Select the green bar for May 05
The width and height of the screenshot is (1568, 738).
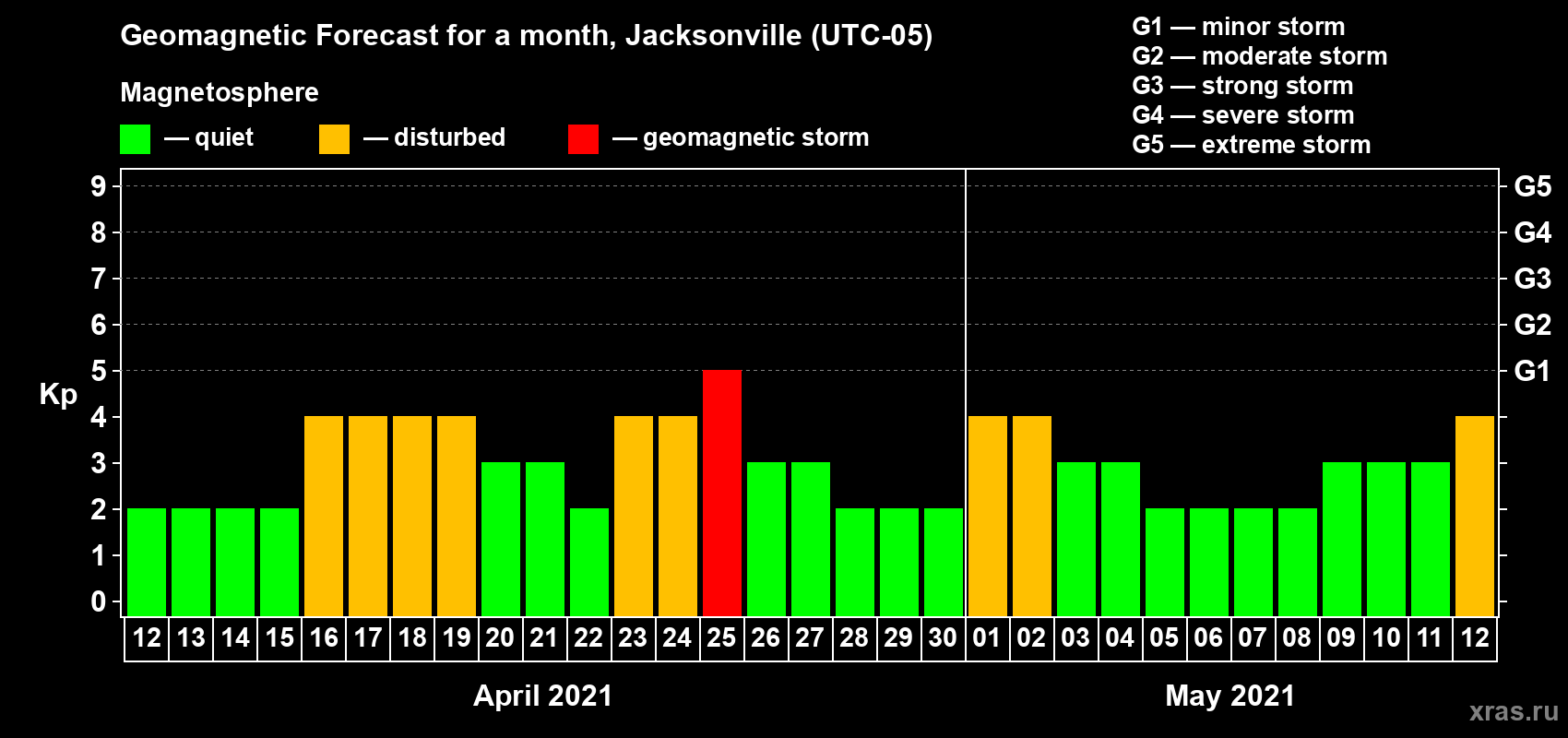click(1165, 562)
